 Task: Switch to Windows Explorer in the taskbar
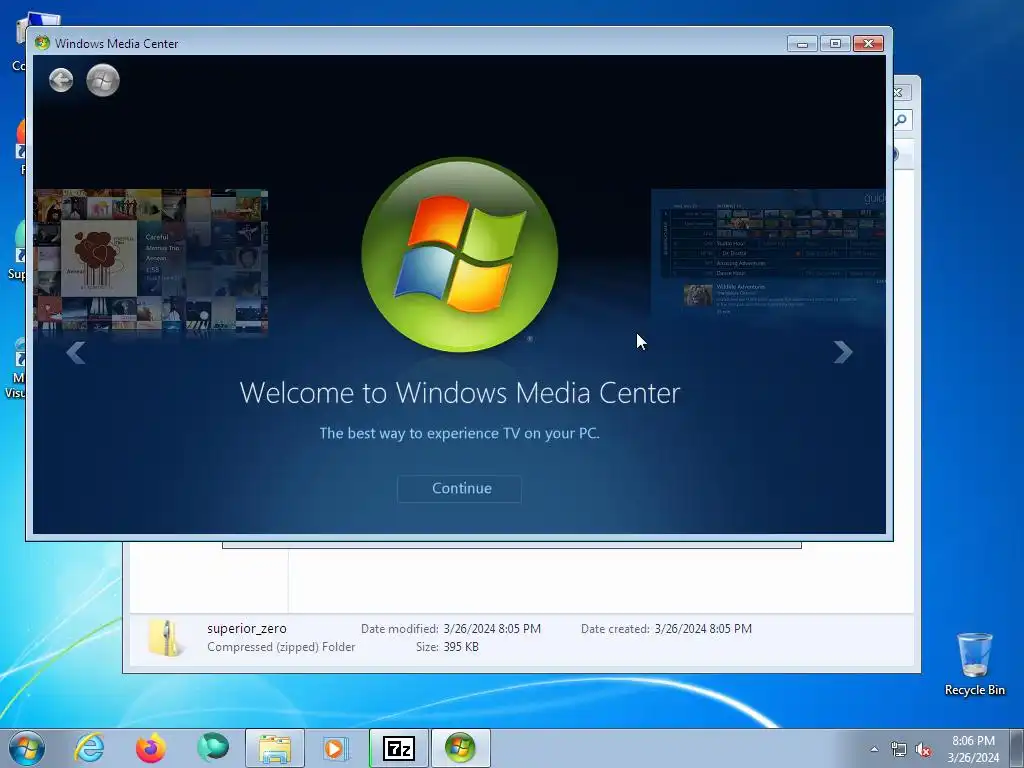point(275,748)
